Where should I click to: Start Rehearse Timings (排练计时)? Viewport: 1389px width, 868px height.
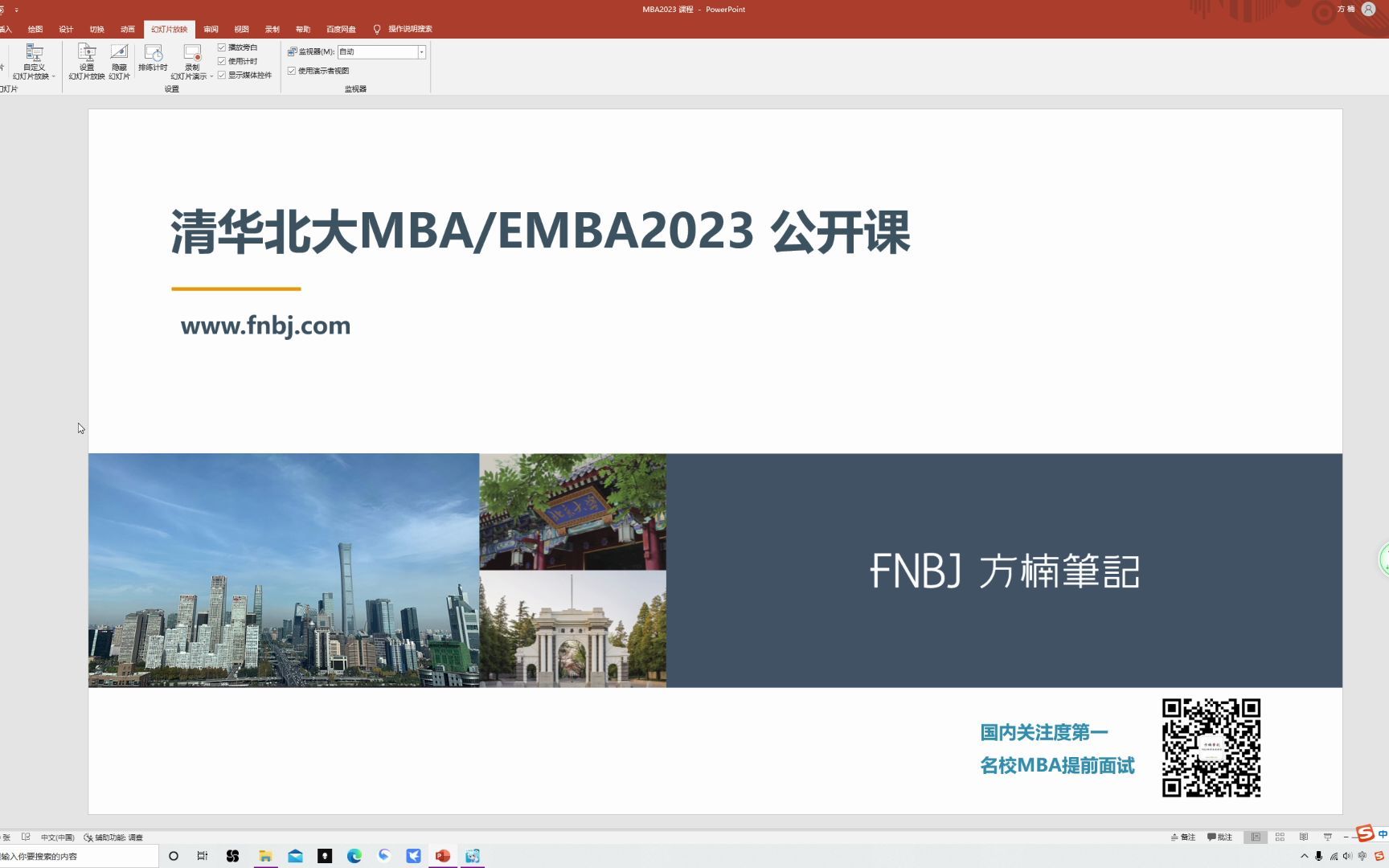(153, 58)
